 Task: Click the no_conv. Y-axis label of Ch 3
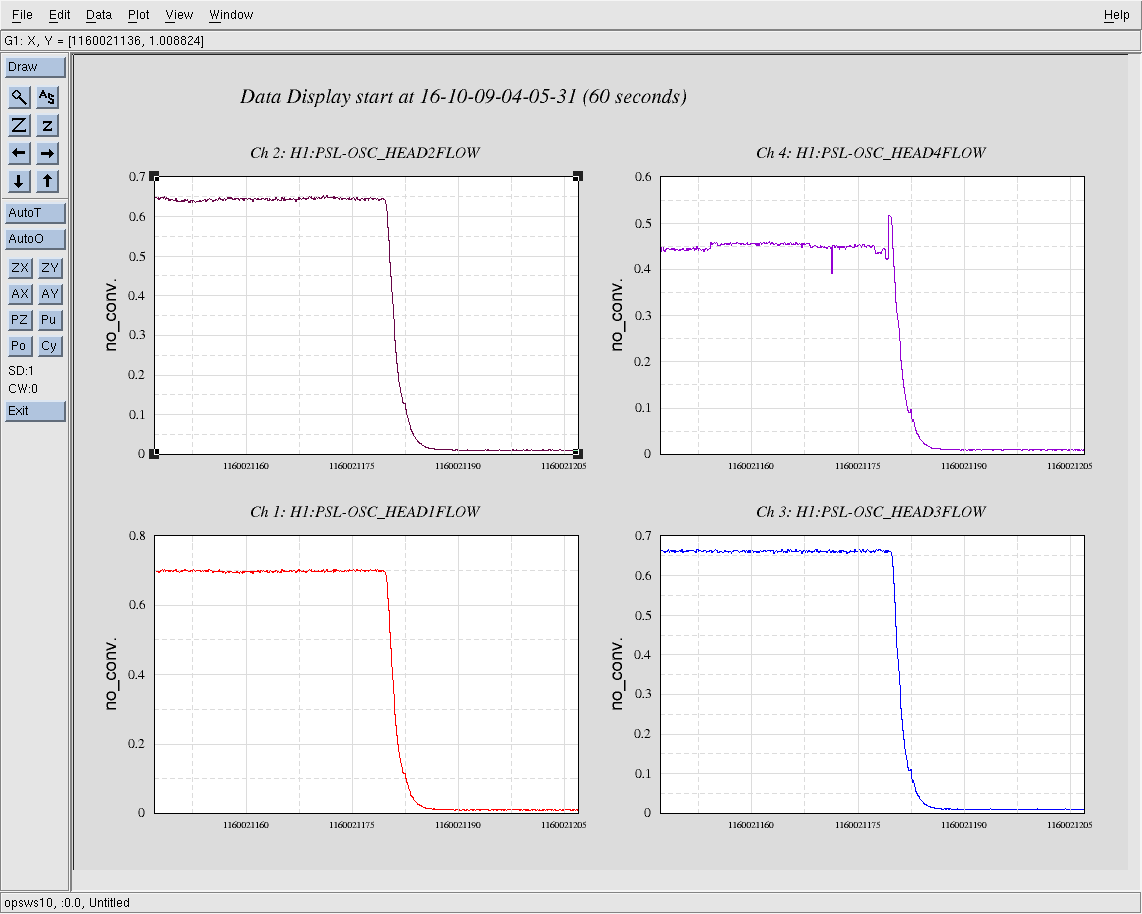(617, 674)
